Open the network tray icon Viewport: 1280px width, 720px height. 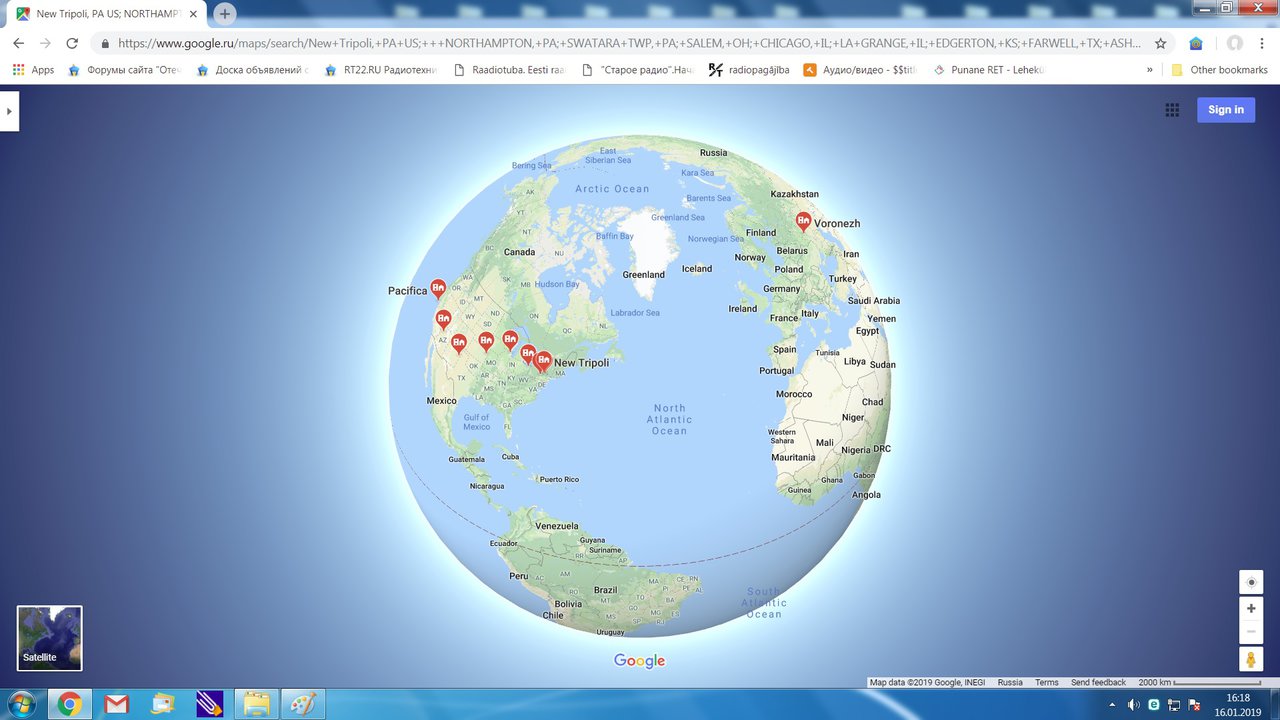(1173, 704)
